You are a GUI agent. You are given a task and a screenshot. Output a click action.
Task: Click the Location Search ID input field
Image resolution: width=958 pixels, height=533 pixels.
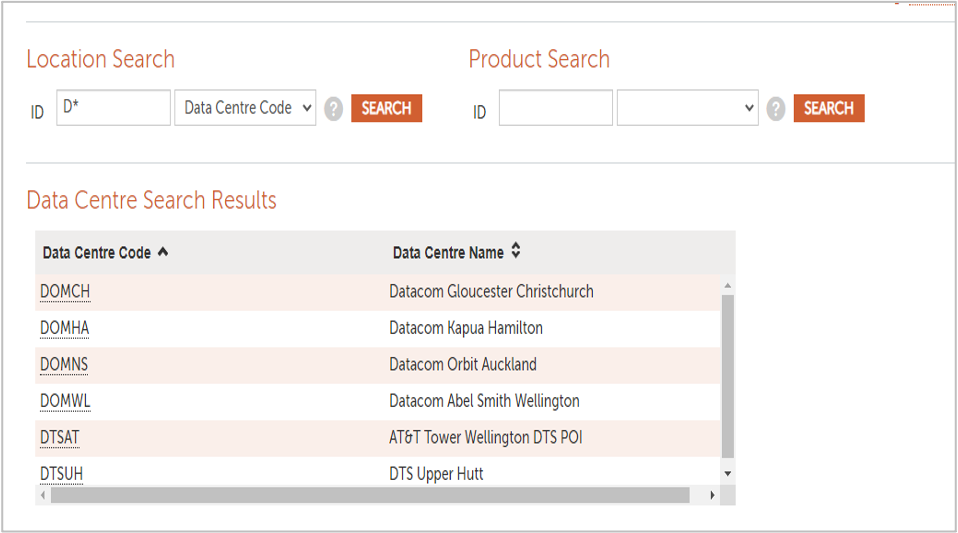[114, 108]
